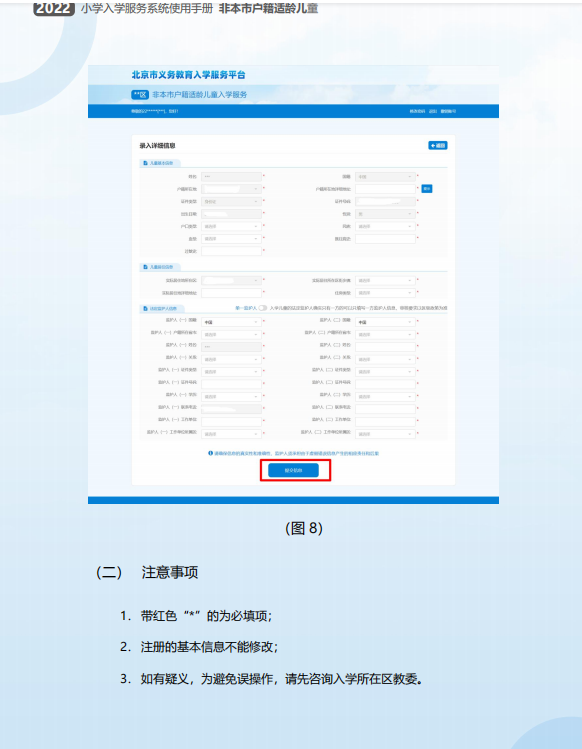
Task: Toggle the 单一监护人 single guardian switch
Action: pos(263,308)
